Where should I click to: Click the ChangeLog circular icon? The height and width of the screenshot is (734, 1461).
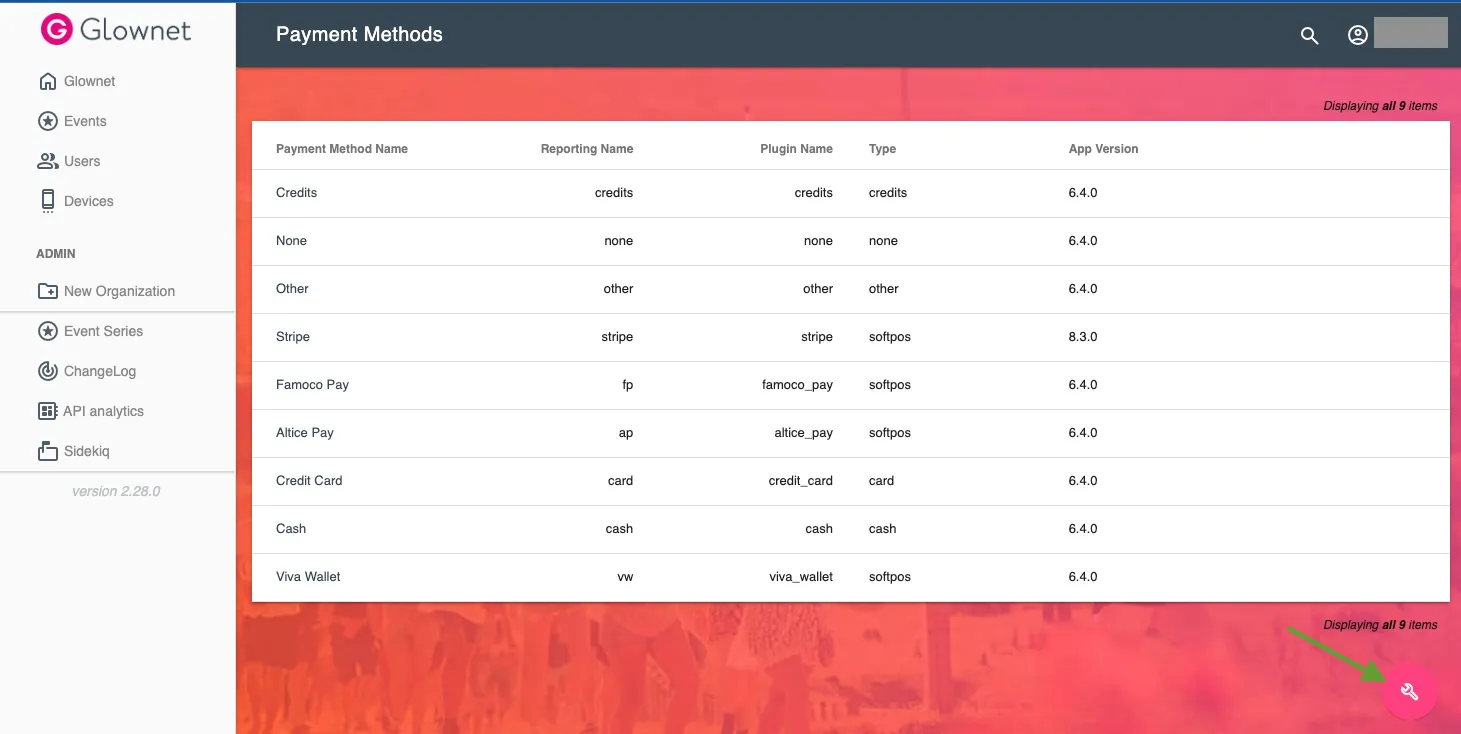coord(47,371)
